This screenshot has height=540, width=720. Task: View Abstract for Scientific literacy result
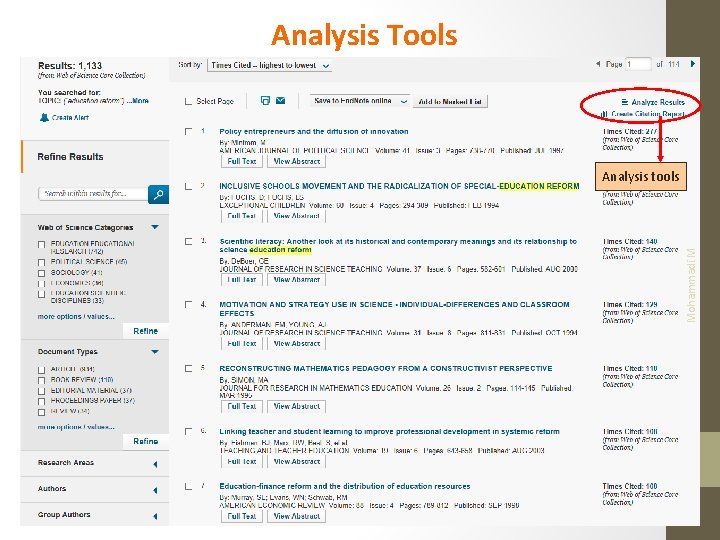click(x=297, y=280)
